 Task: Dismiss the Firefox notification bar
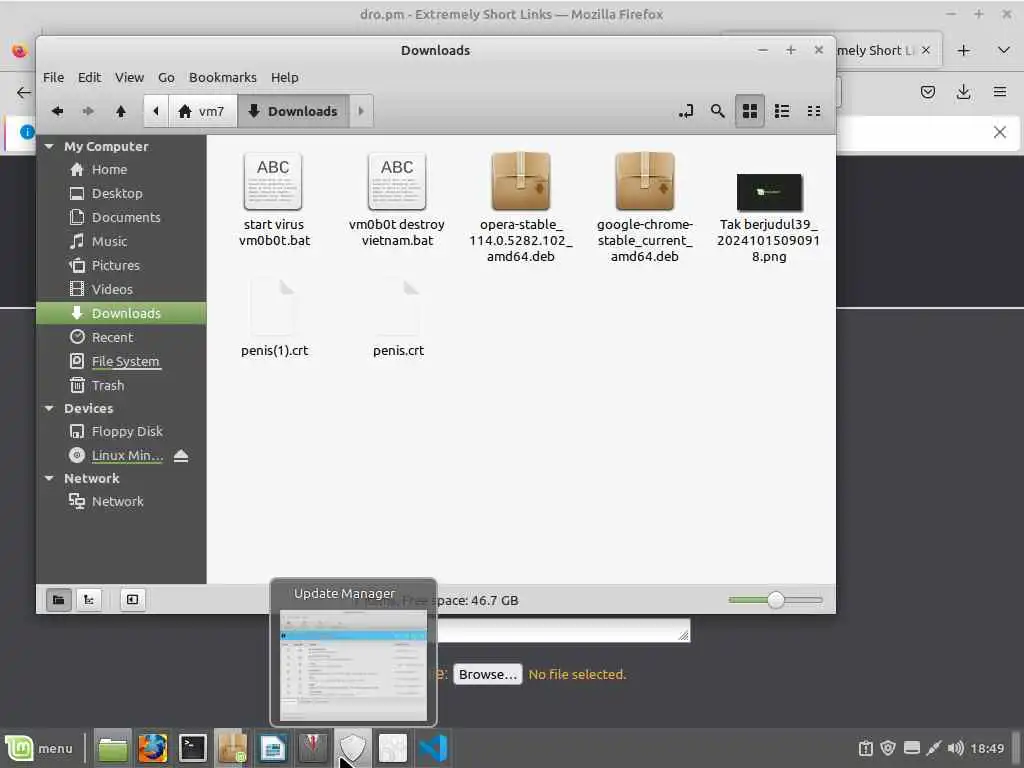point(1000,133)
